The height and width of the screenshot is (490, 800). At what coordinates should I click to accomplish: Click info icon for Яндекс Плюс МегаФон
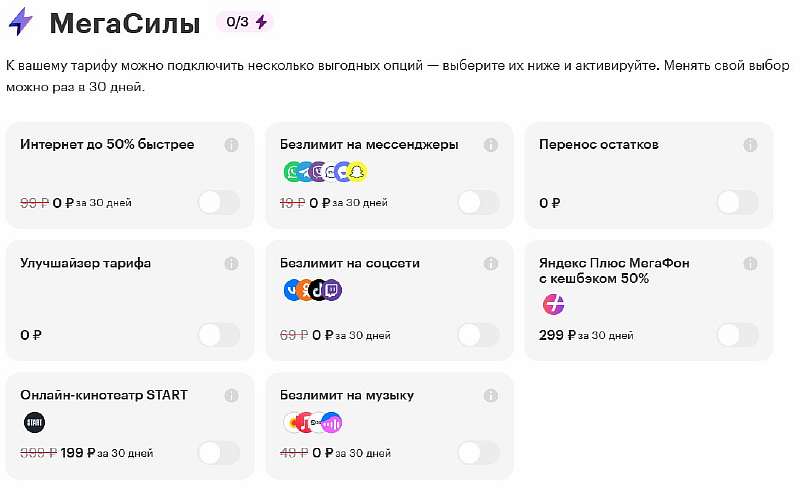750,264
